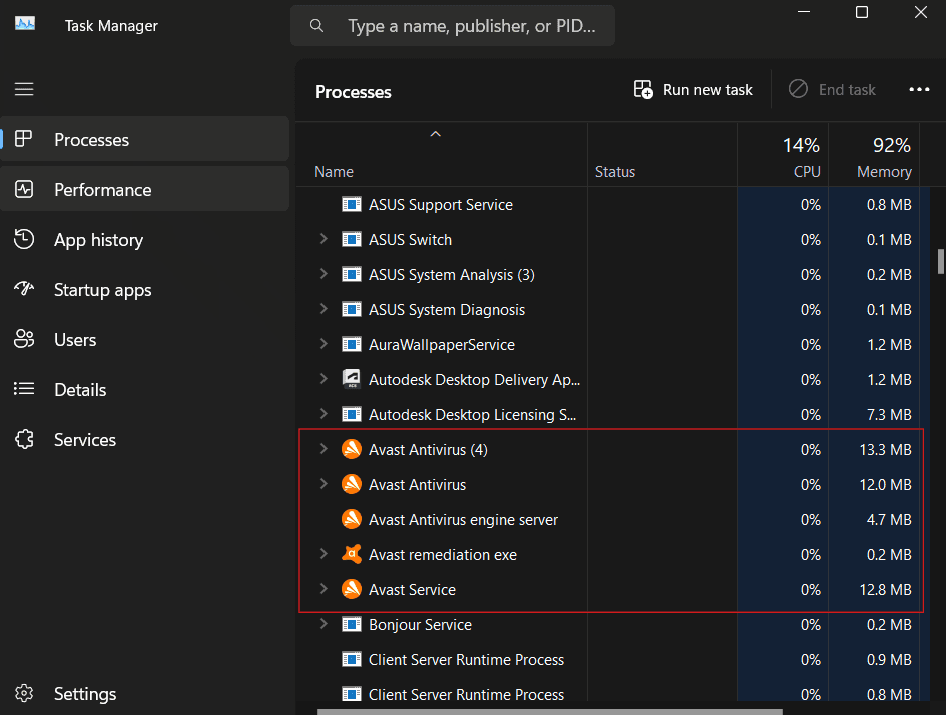Screen dimensions: 946x715
Task: Select the ASUS Support Service row text
Action: (440, 205)
